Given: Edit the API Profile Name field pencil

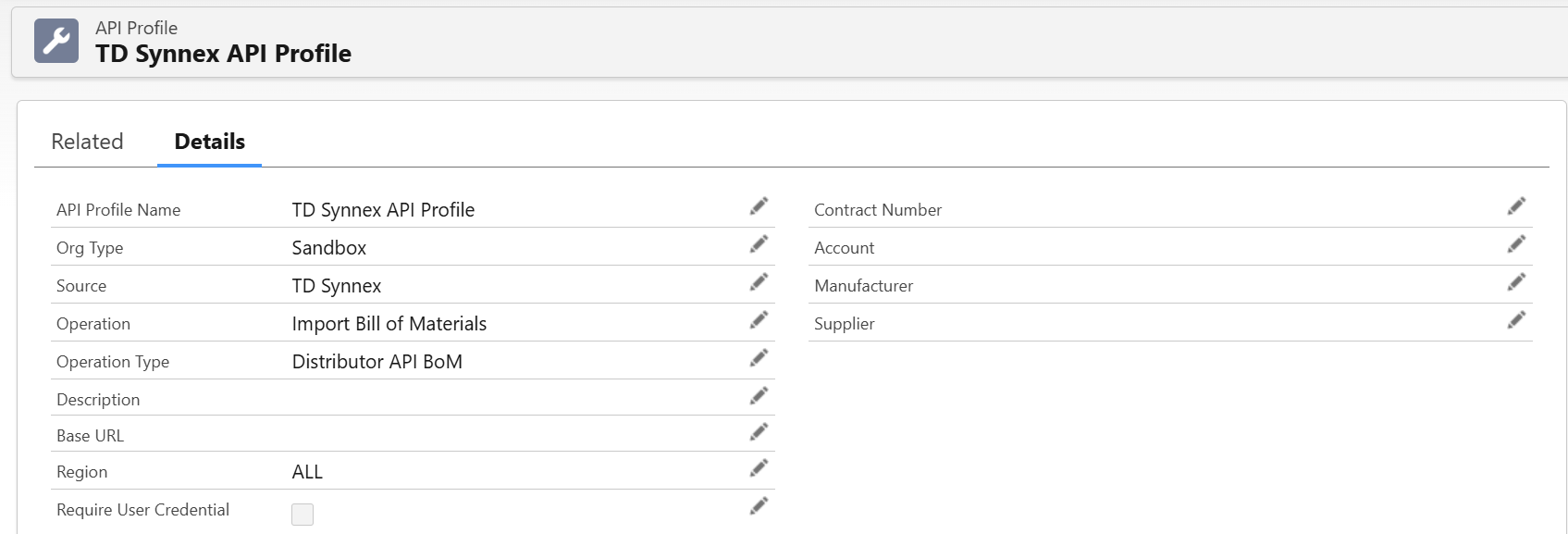Looking at the screenshot, I should point(759,205).
